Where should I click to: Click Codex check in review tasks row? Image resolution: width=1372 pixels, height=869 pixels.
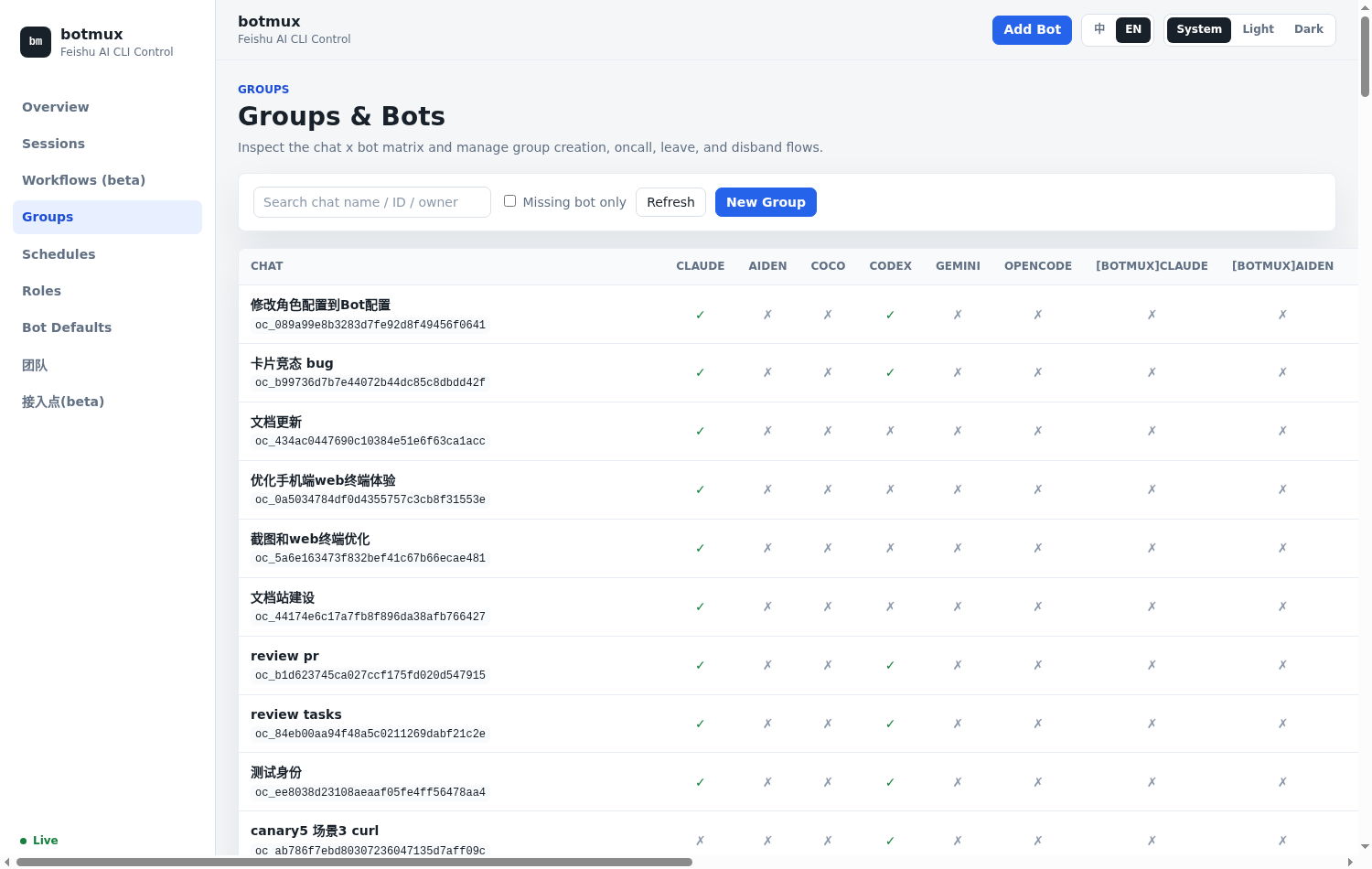(x=891, y=724)
